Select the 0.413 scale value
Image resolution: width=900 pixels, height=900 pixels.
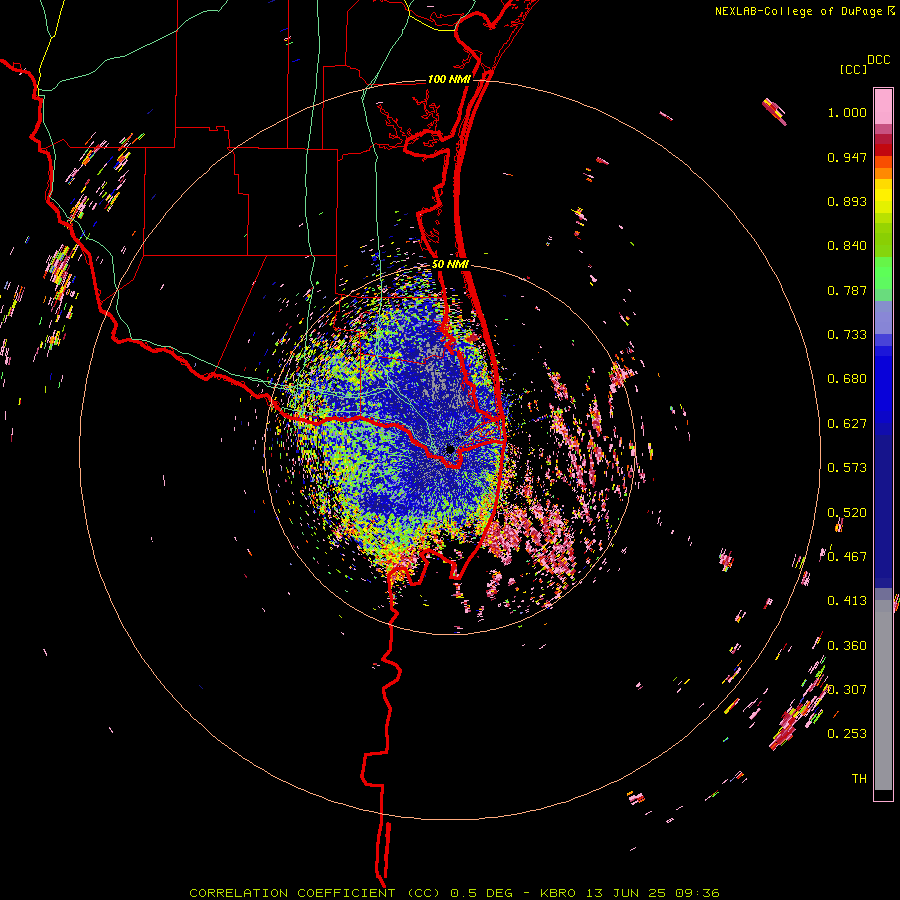click(847, 601)
